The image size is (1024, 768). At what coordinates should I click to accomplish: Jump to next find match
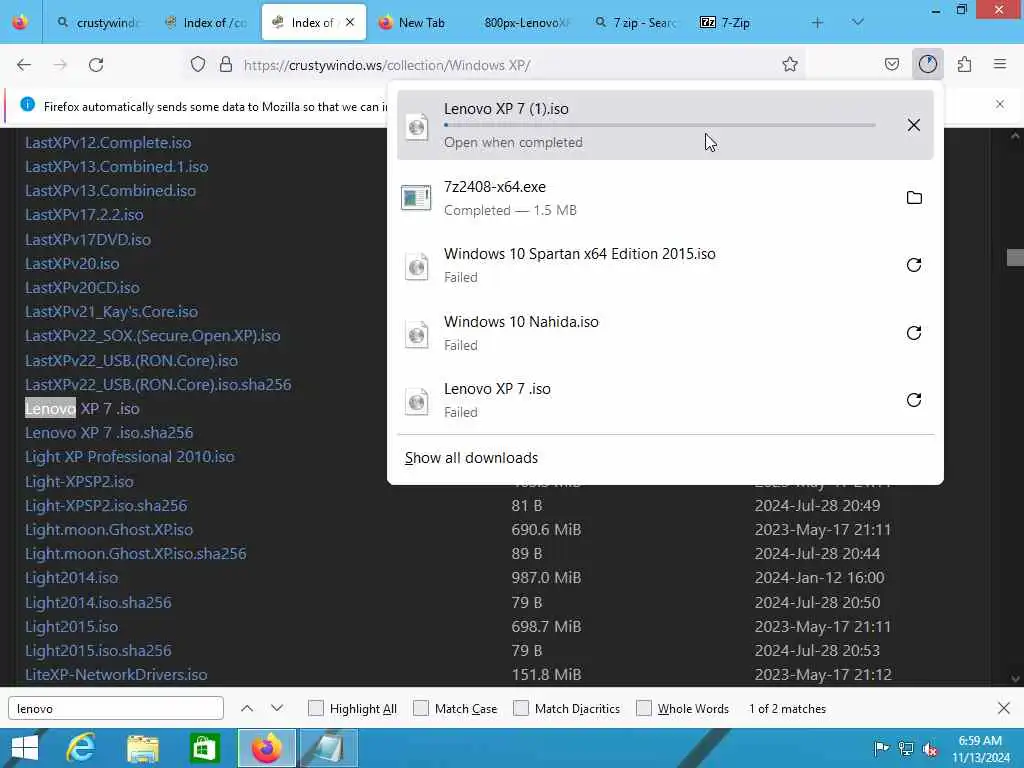coord(277,708)
